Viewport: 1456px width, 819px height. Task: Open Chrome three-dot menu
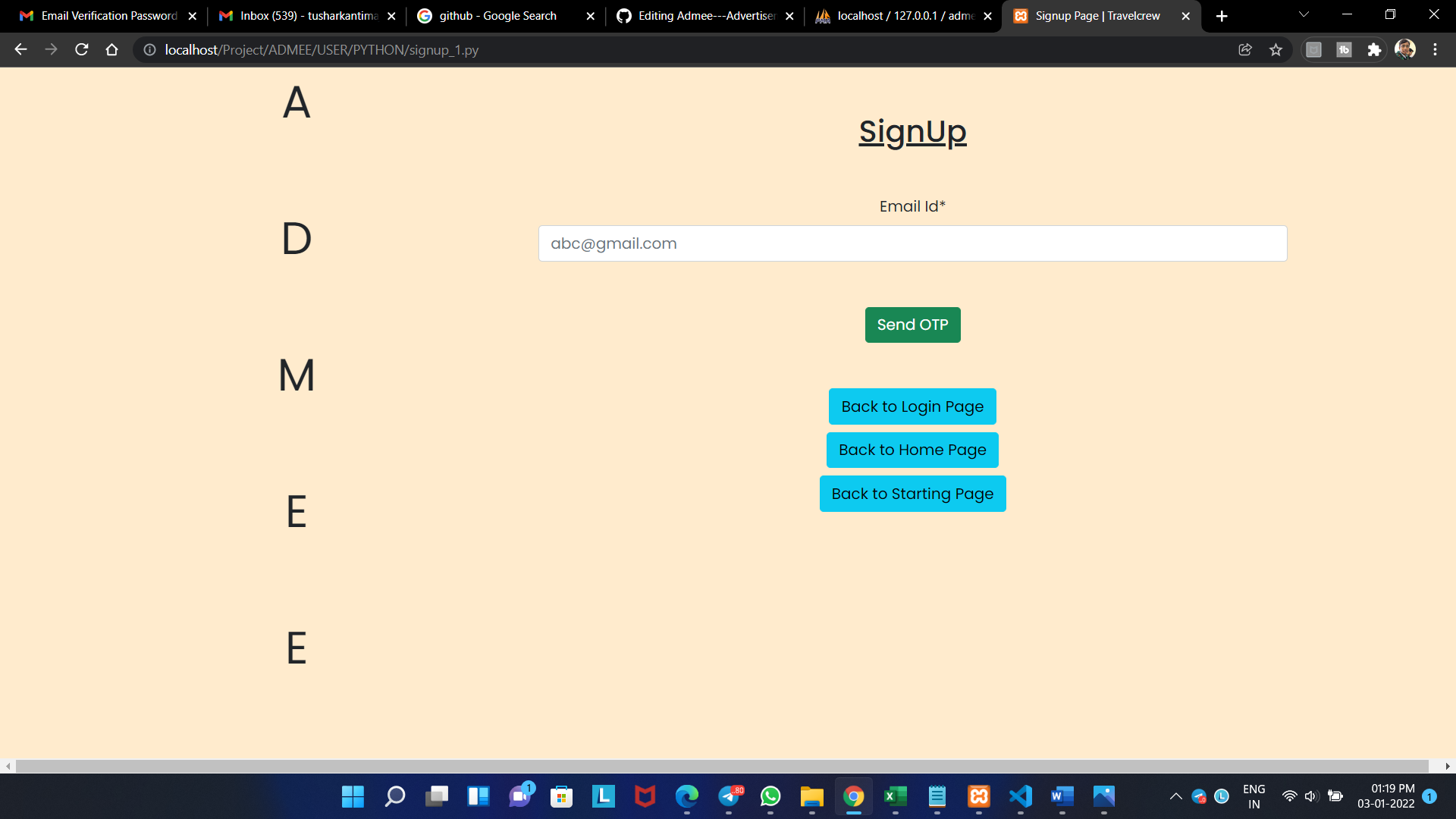(1435, 50)
